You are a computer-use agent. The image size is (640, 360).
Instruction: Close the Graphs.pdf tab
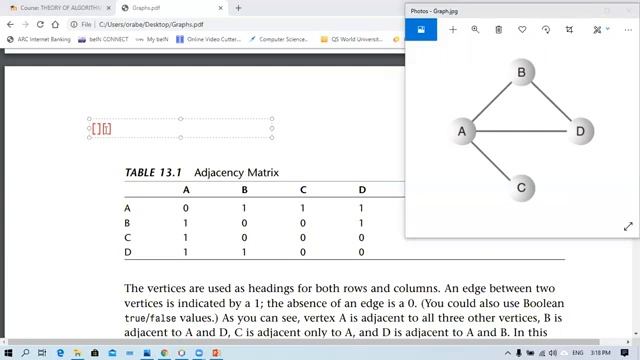220,8
